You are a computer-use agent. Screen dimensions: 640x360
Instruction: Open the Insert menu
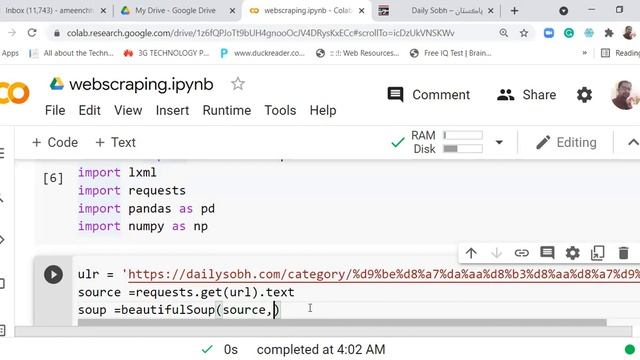[x=172, y=110]
